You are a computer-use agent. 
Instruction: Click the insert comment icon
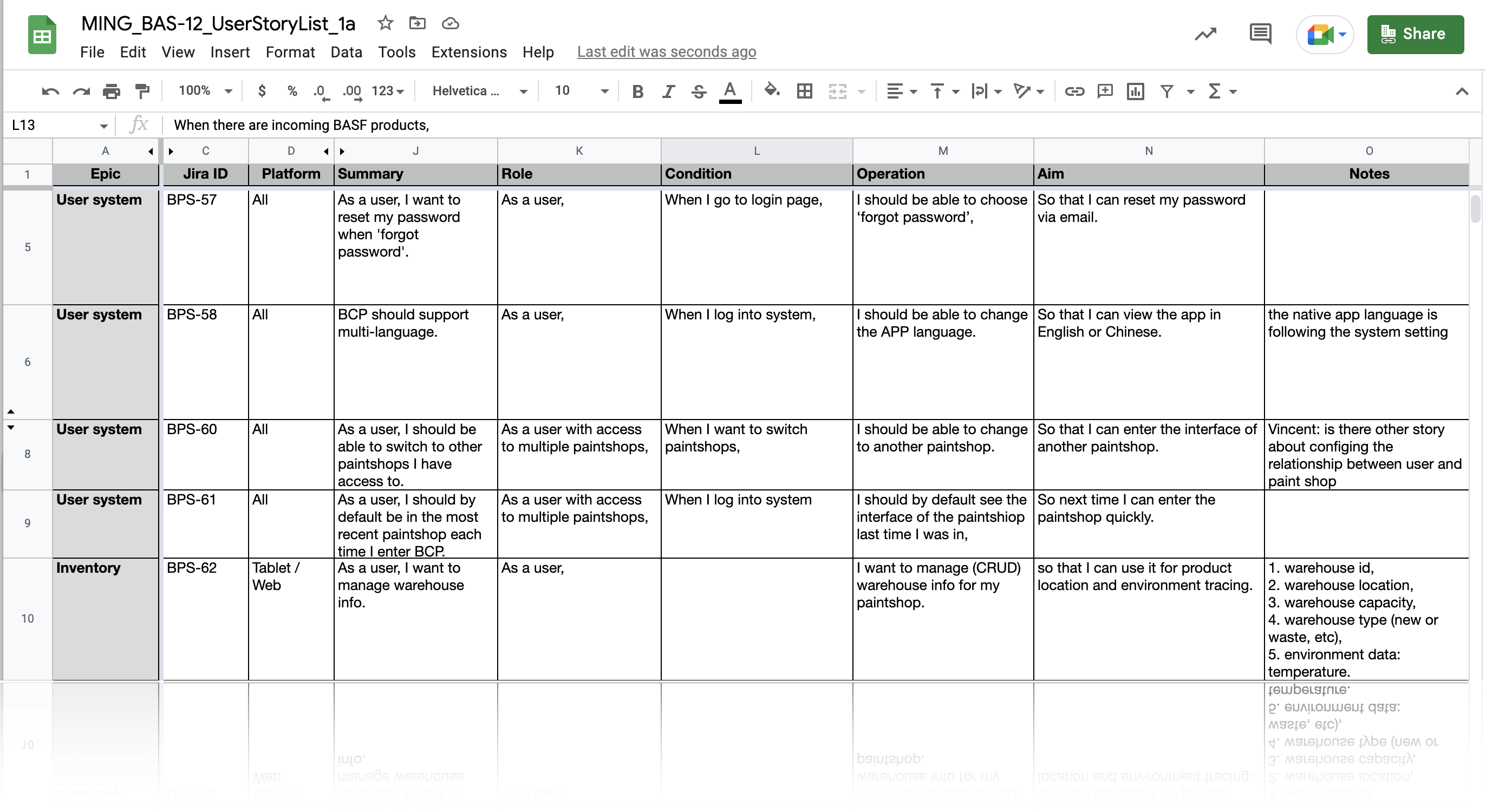[1104, 91]
